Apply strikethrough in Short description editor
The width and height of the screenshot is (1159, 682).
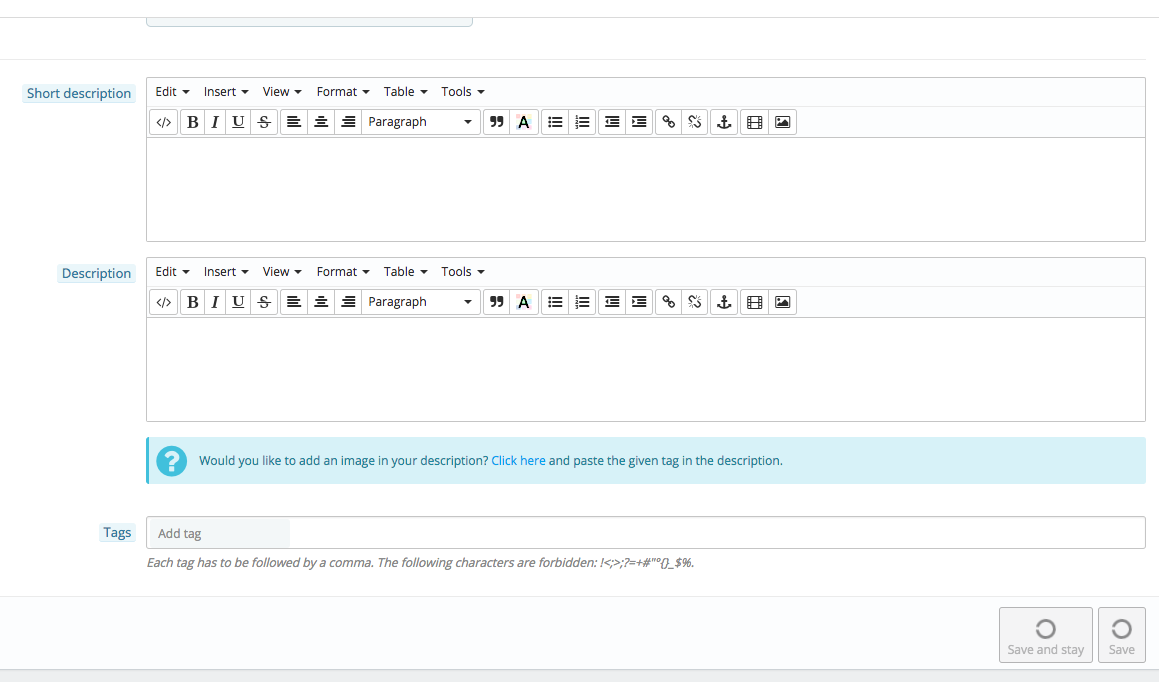(x=264, y=122)
